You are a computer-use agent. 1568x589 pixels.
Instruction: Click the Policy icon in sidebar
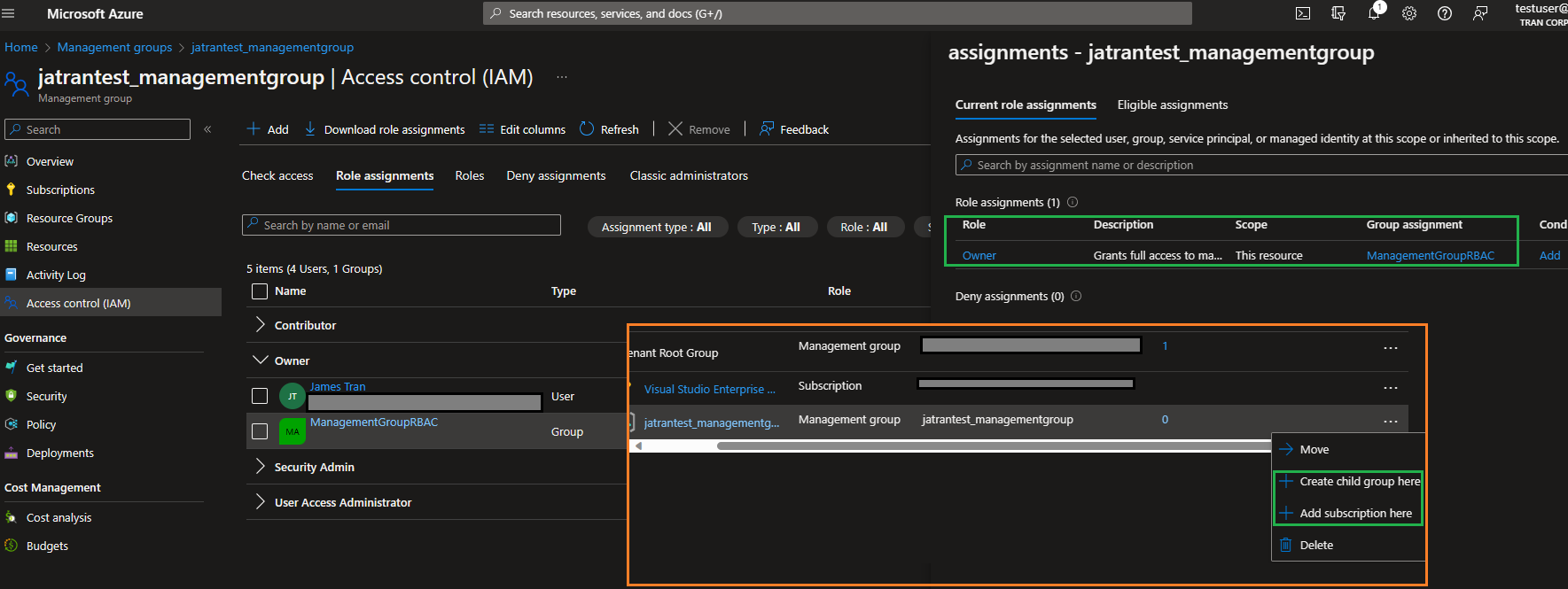coord(12,424)
